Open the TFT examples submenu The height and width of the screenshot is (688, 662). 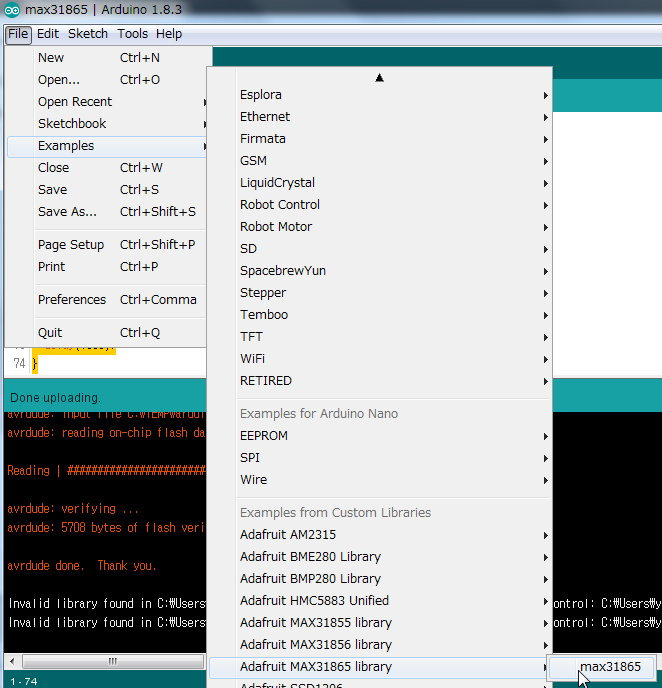click(380, 337)
